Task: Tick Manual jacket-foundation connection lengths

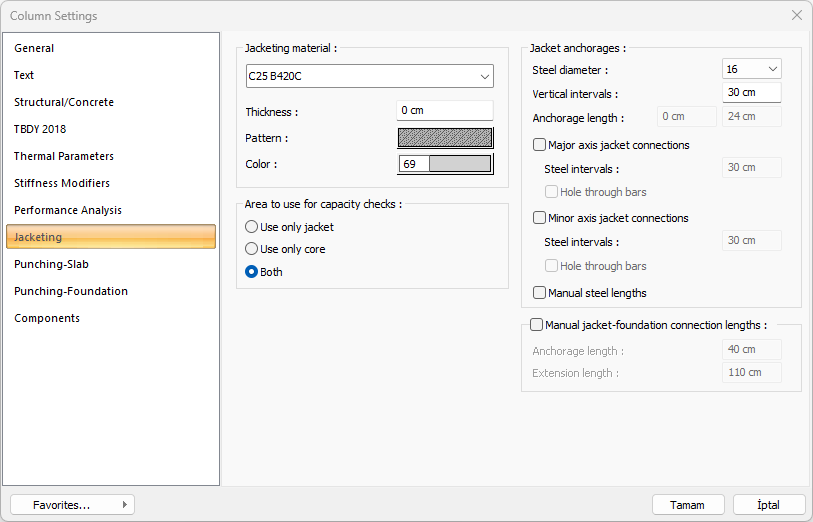Action: pos(537,325)
